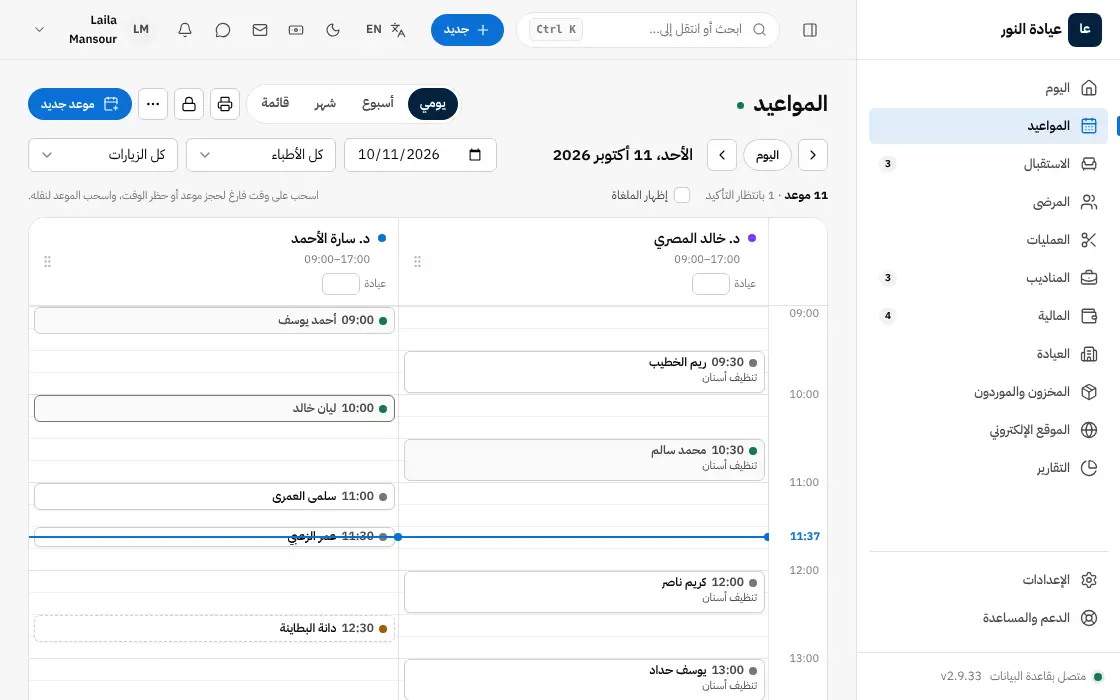Open 10:00 ليان خالد appointment
The image size is (1120, 700).
[214, 409]
